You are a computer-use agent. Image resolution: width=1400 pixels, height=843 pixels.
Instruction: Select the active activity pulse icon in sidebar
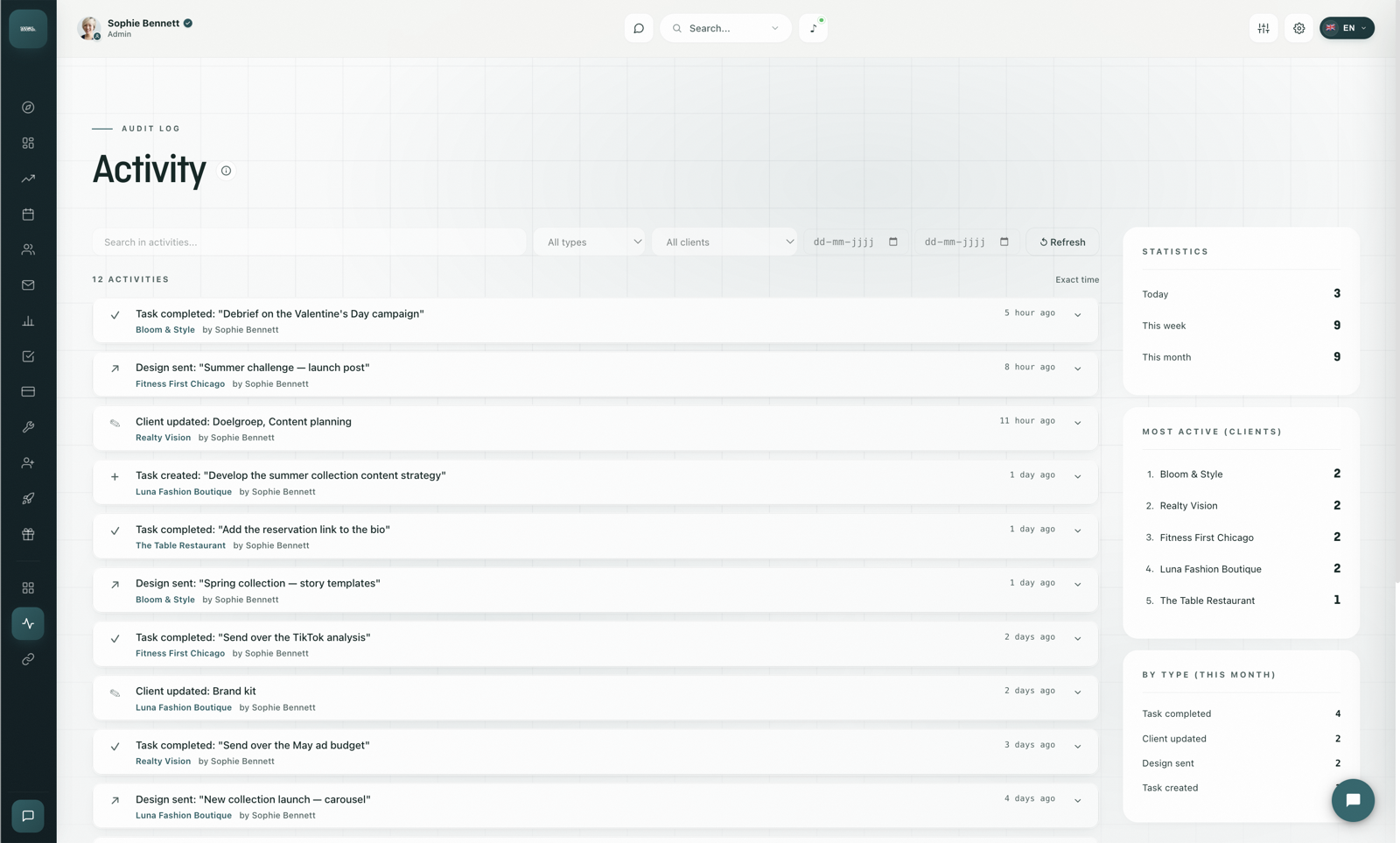28,623
